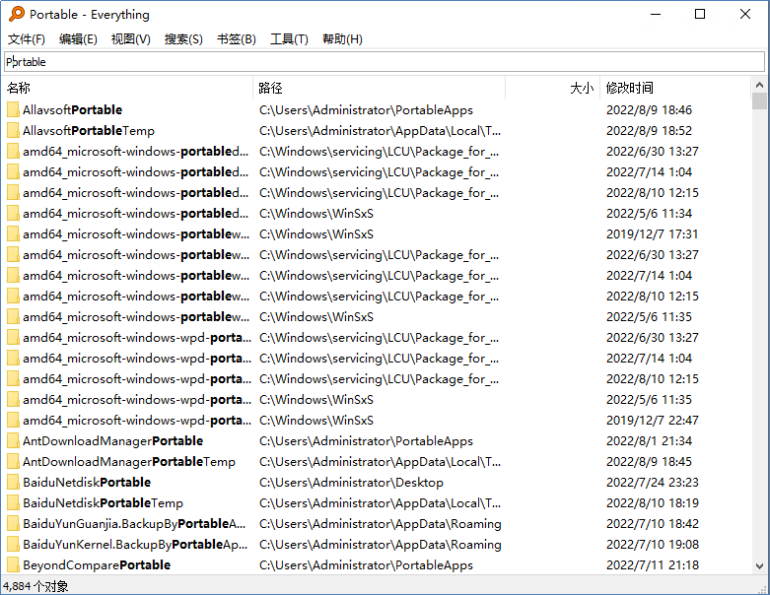Click date 2022/7/10 19:08
This screenshot has width=770, height=595.
(x=652, y=544)
